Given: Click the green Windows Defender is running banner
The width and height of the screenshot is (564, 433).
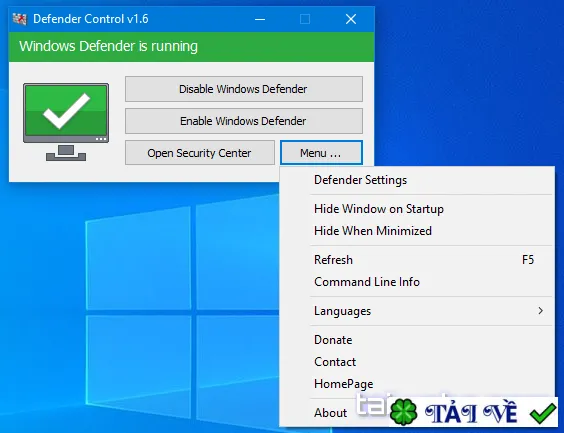Looking at the screenshot, I should pyautogui.click(x=192, y=47).
